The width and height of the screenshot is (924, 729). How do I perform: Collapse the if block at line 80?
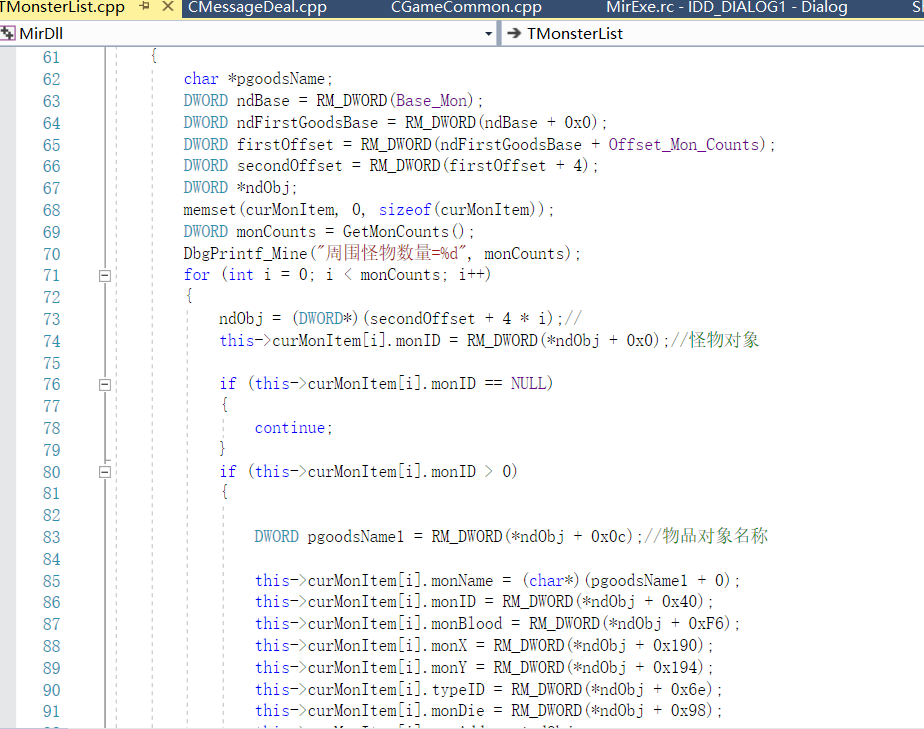click(104, 472)
